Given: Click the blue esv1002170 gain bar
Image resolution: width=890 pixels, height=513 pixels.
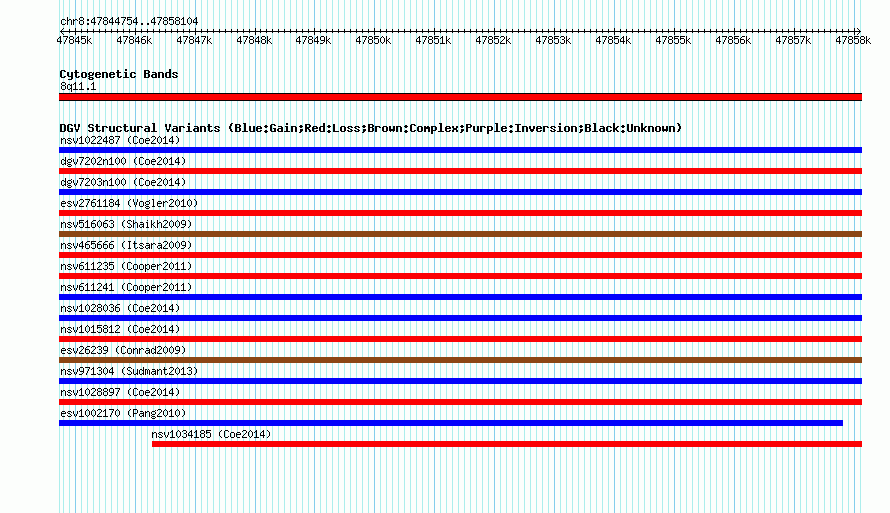Looking at the screenshot, I should (451, 423).
